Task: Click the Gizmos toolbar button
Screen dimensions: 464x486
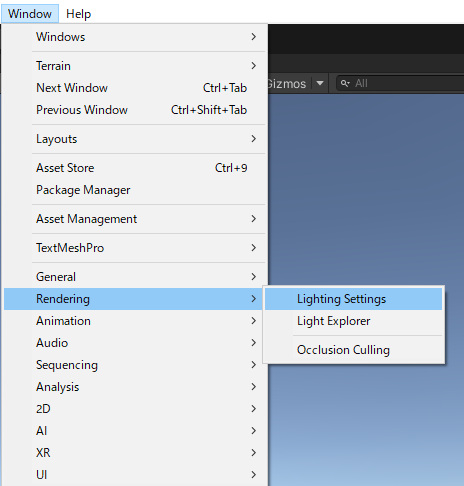Action: tap(287, 84)
